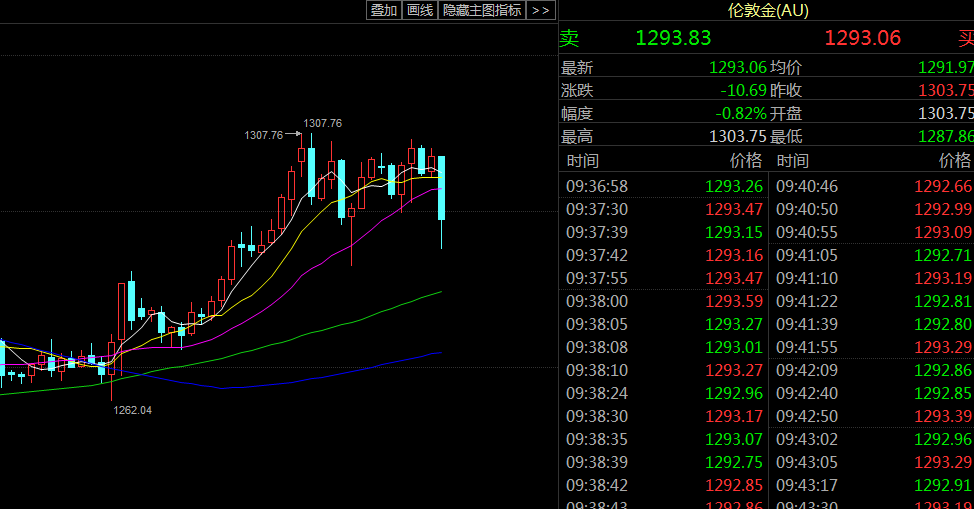The image size is (974, 509).
Task: Click the last large cyan candlestick
Action: 442,188
